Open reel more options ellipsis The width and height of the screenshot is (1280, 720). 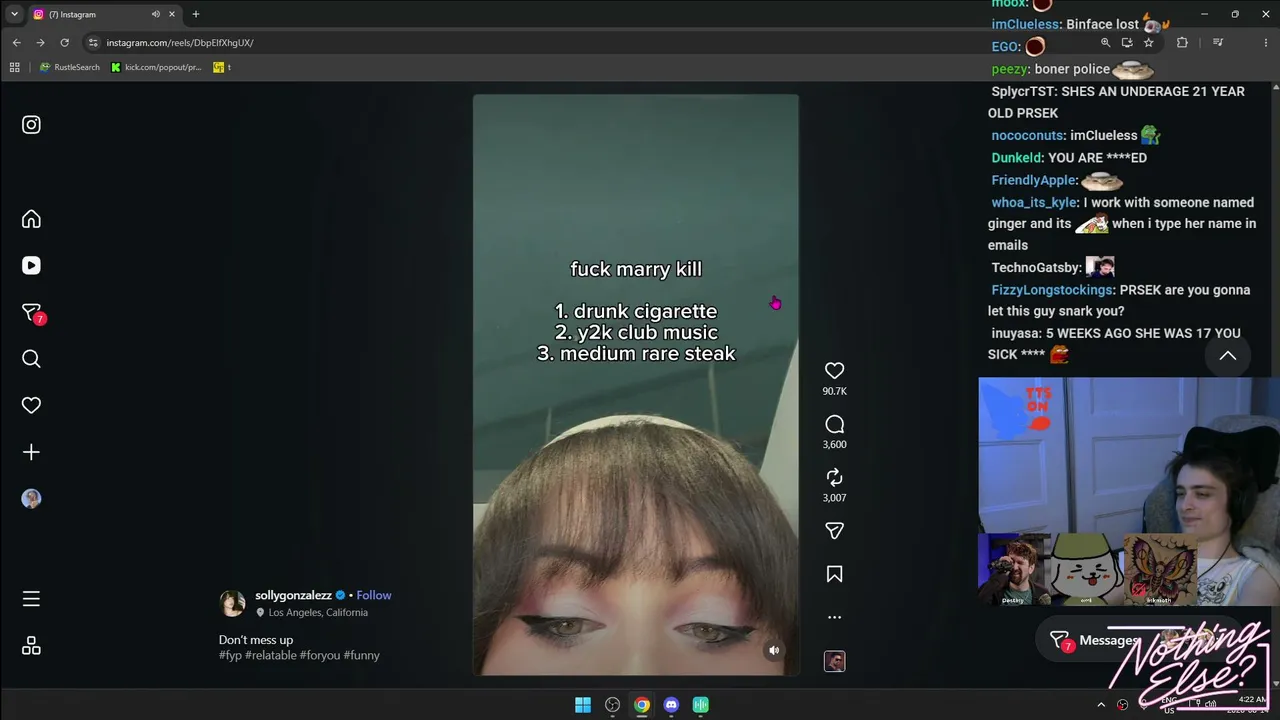tap(834, 617)
